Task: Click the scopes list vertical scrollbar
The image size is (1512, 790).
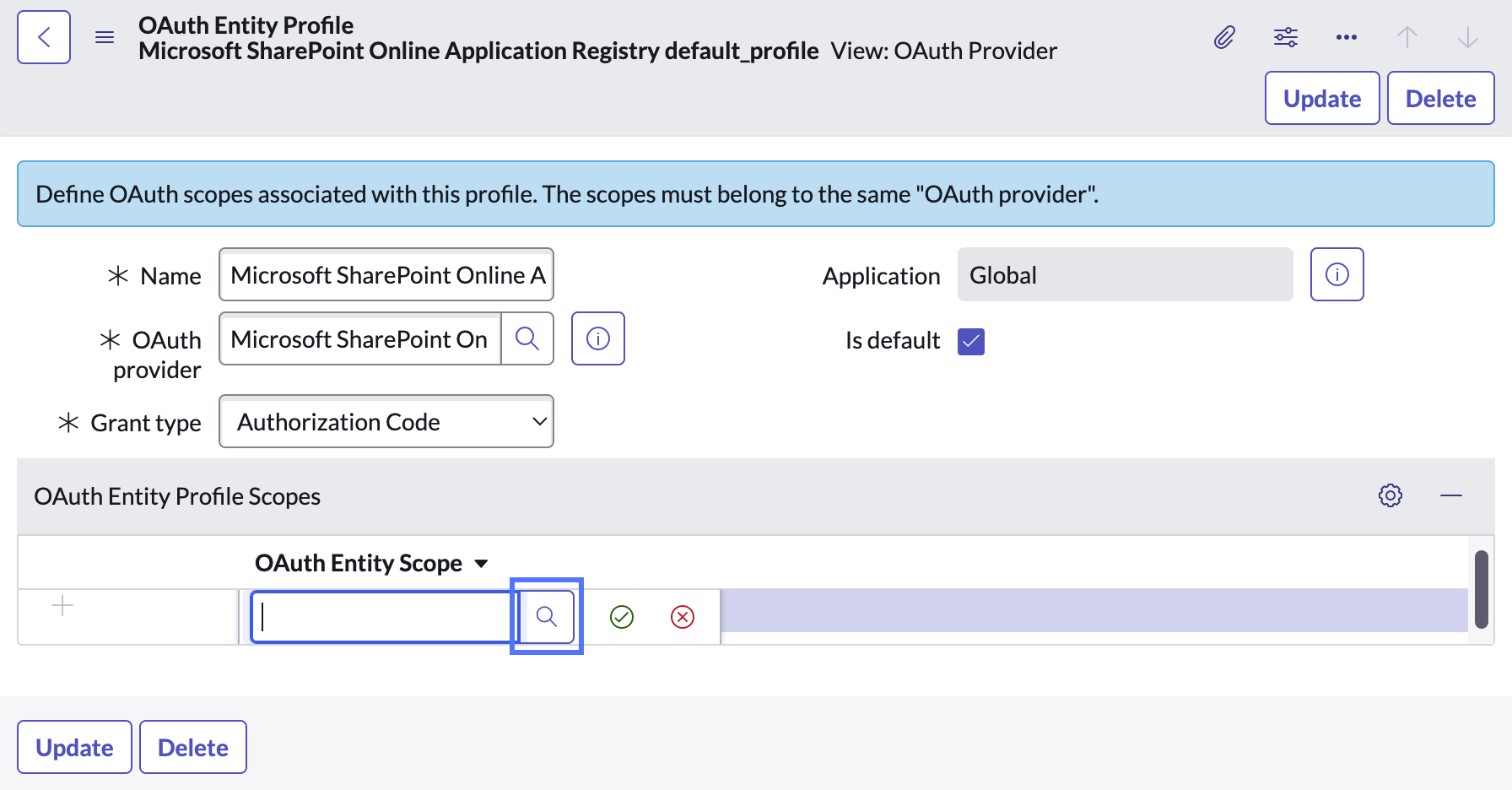Action: 1482,589
